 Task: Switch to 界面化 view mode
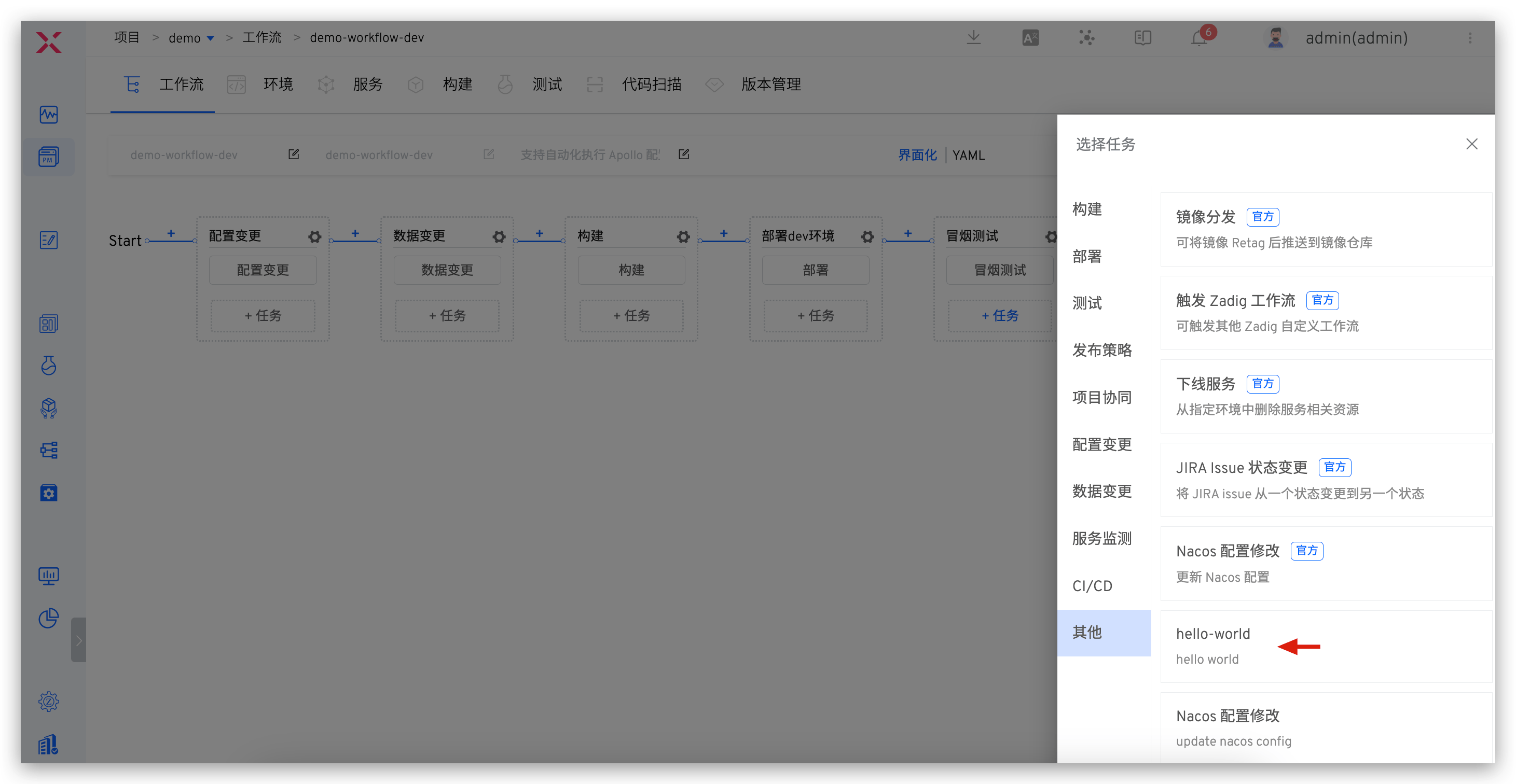[917, 155]
